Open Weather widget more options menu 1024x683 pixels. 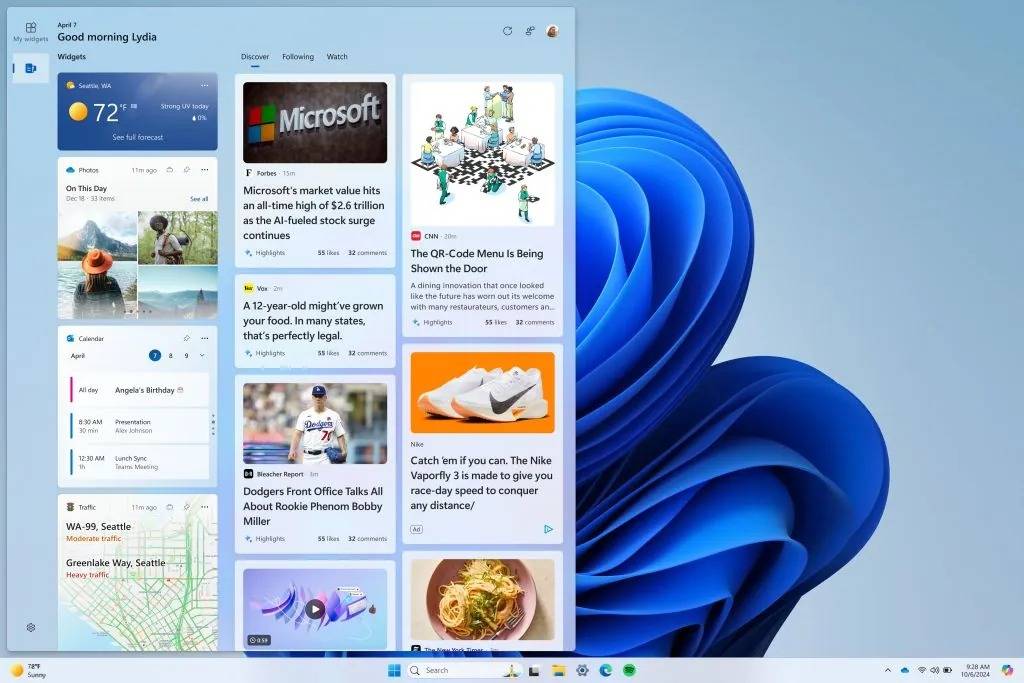204,86
